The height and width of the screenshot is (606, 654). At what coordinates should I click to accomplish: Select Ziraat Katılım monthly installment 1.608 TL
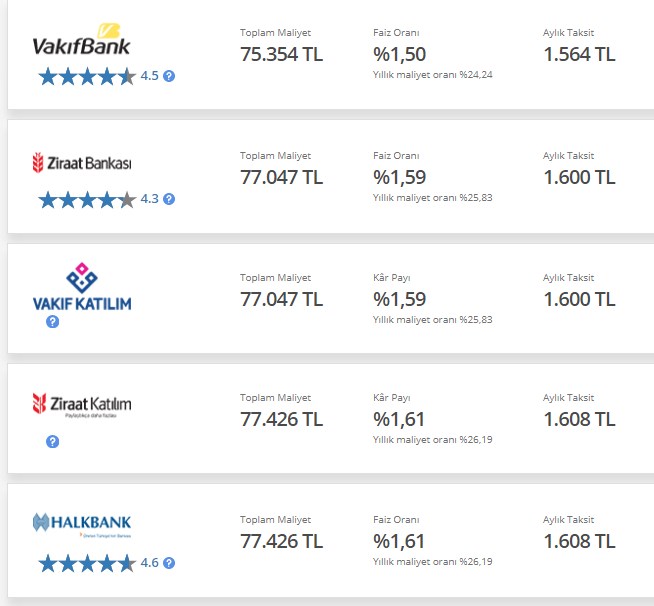point(579,419)
